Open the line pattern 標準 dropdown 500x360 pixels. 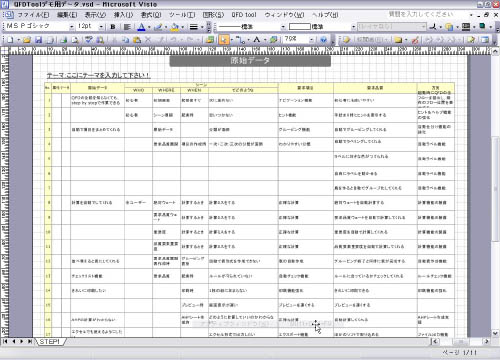coord(283,27)
